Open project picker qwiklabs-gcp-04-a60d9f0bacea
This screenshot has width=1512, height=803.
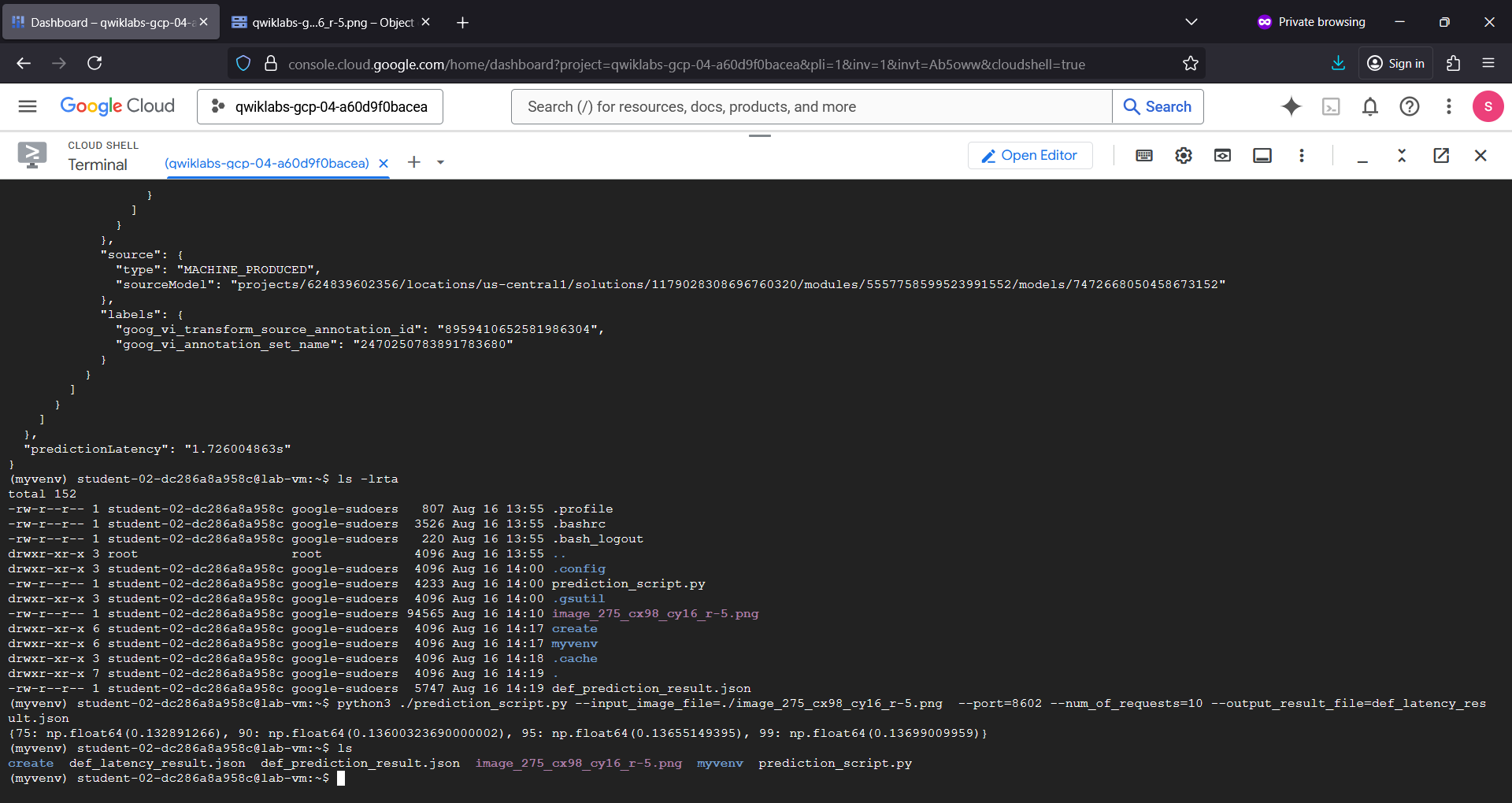320,106
